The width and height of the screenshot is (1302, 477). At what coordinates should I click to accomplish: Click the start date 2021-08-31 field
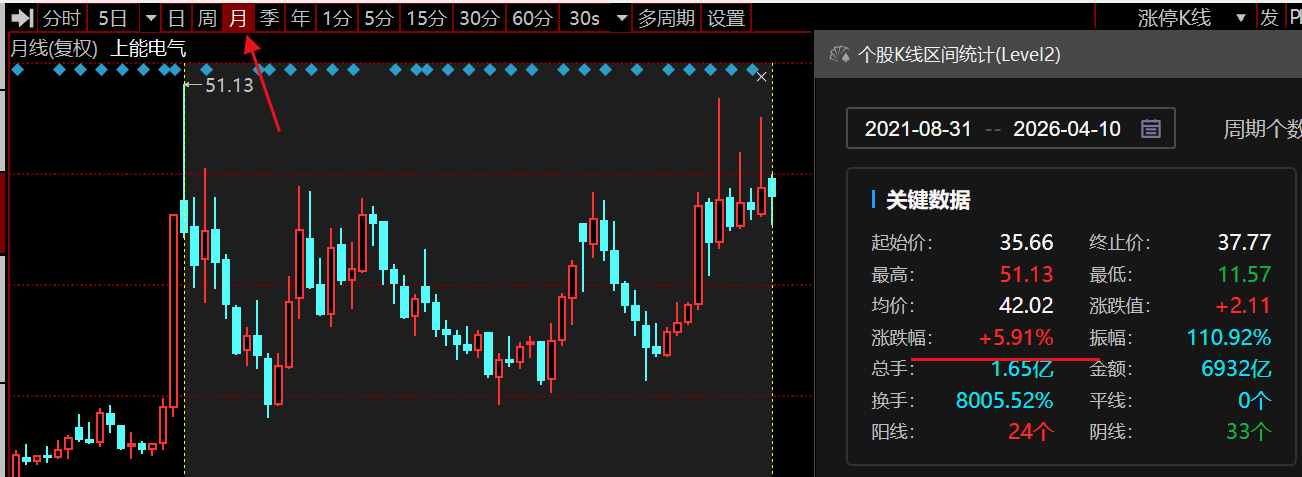tap(918, 129)
